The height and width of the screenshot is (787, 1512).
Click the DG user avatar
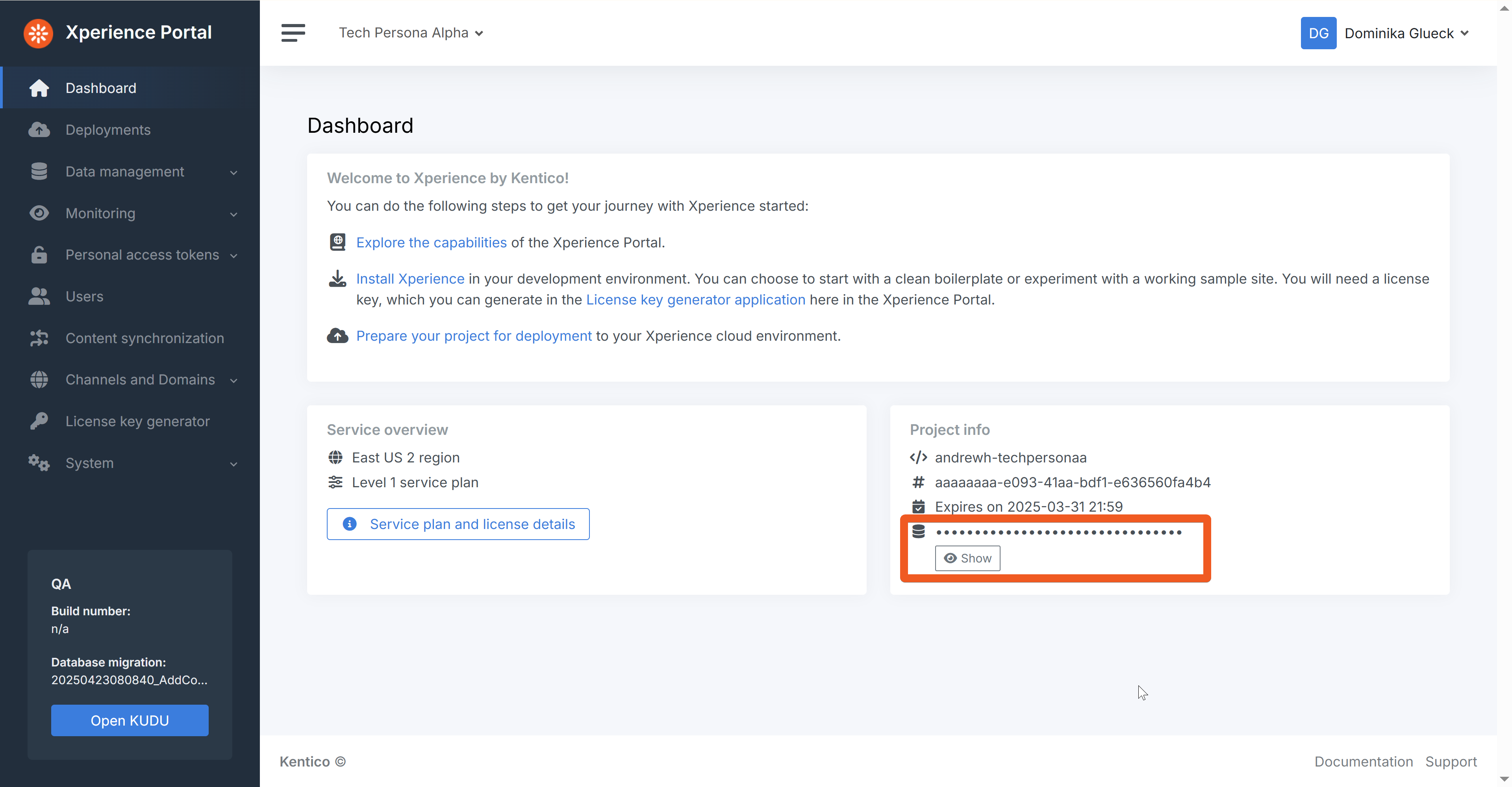coord(1318,33)
